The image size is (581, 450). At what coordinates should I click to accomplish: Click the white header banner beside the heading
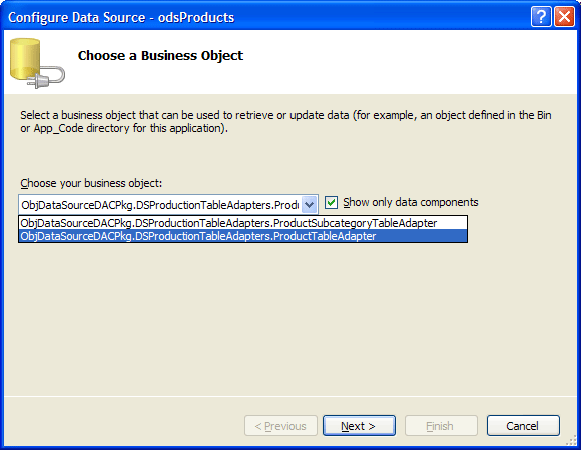[x=408, y=62]
